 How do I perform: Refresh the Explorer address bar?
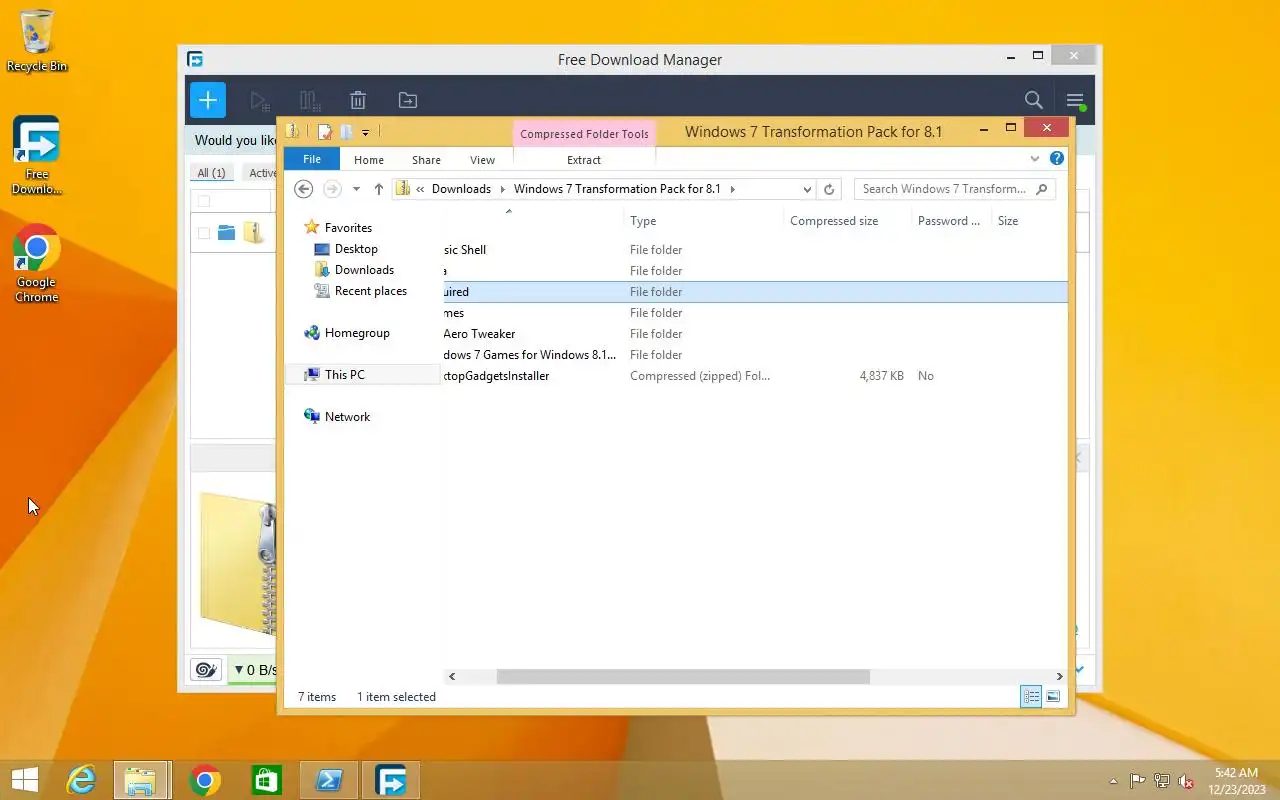(829, 189)
